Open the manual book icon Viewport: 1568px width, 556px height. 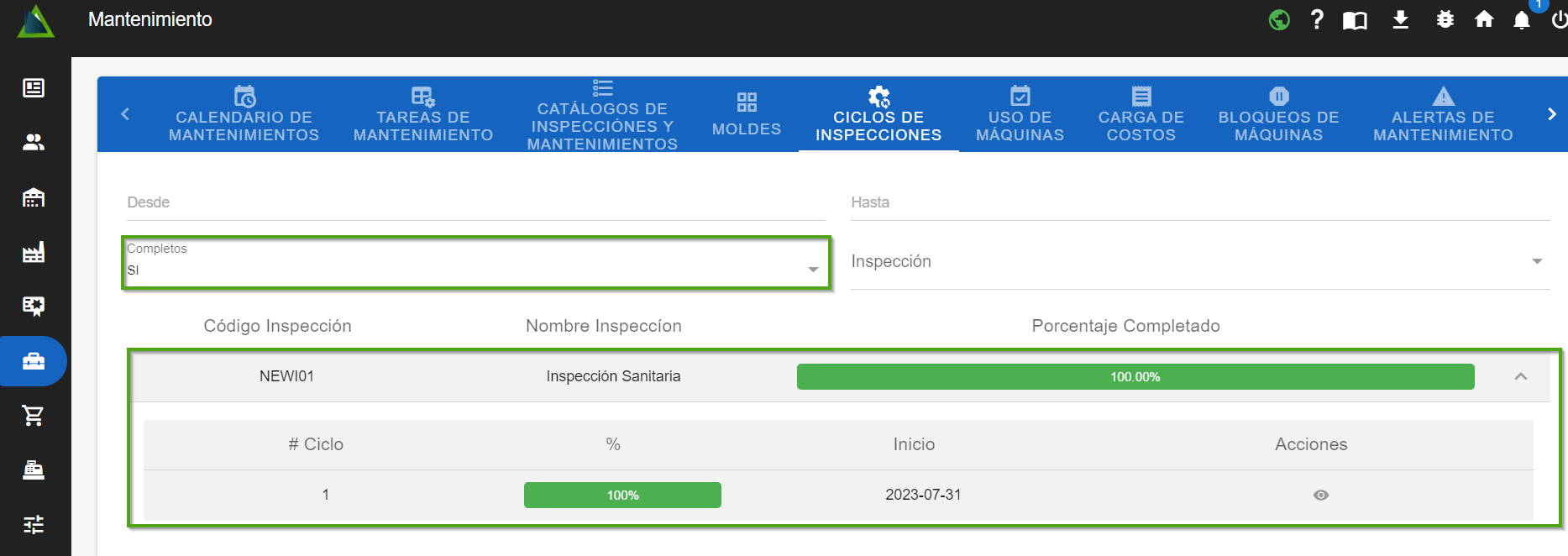[x=1355, y=20]
